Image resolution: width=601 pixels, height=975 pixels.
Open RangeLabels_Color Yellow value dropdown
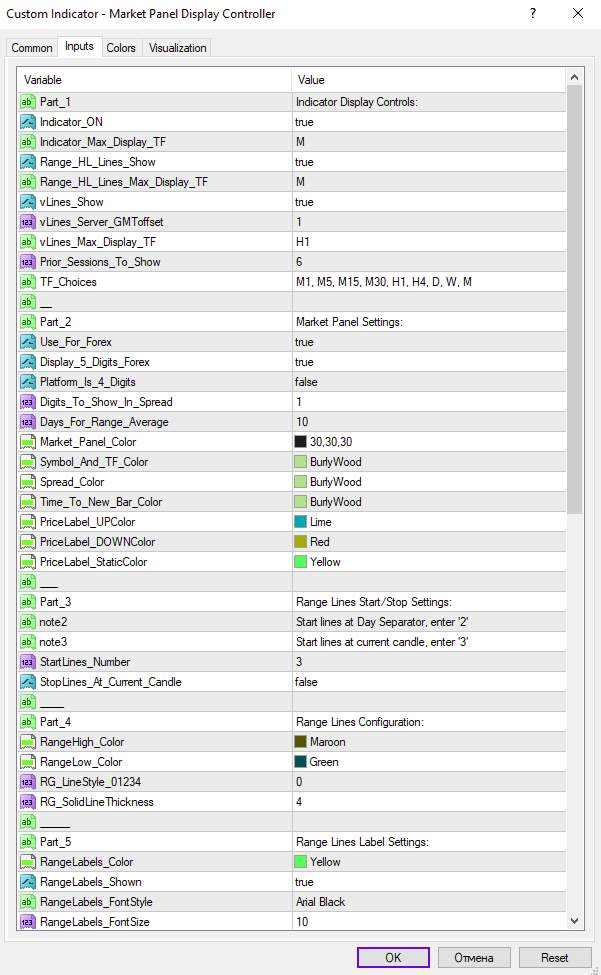pos(429,862)
